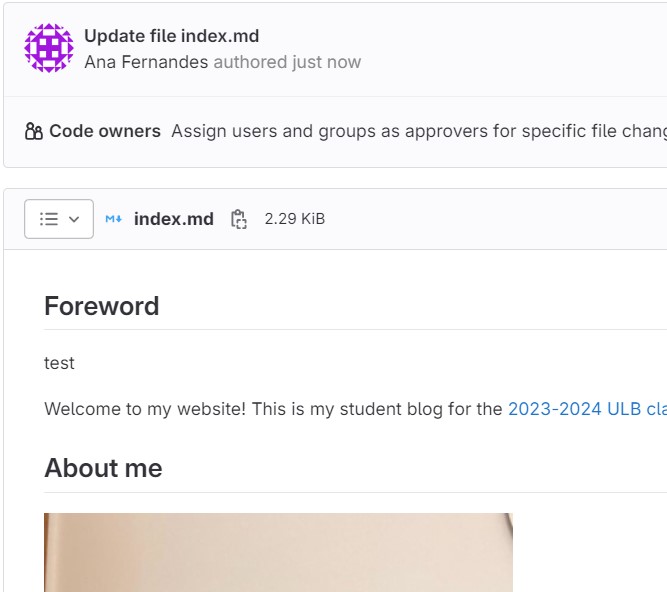Click the 'Welcome to my website' sentence
The width and height of the screenshot is (667, 592).
click(x=274, y=409)
